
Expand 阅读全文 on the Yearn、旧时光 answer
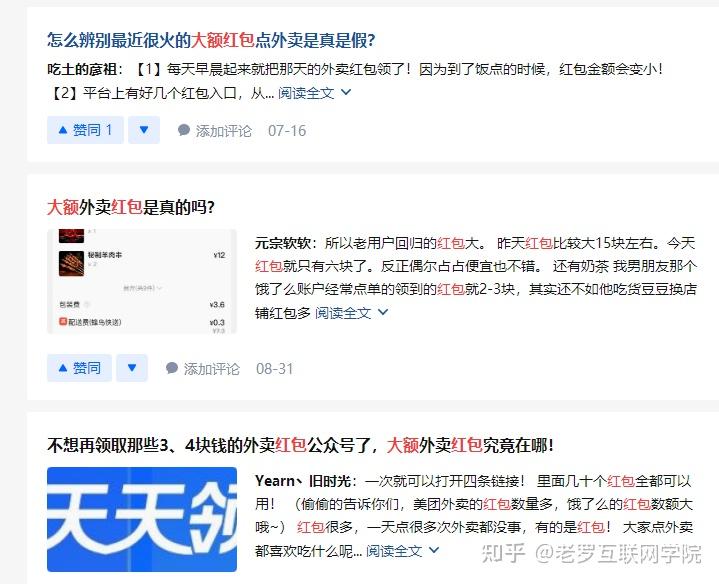coord(394,551)
